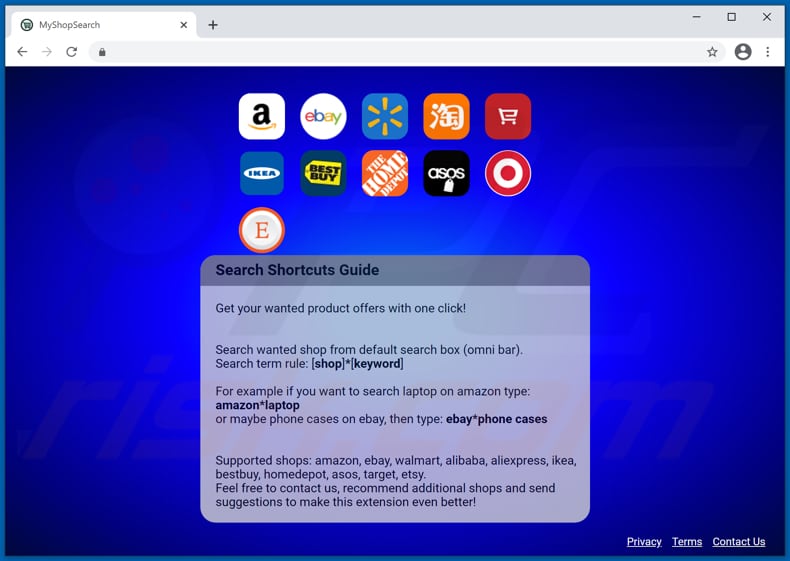This screenshot has width=790, height=561.
Task: Open Chrome's three-dot menu
Action: 768,51
